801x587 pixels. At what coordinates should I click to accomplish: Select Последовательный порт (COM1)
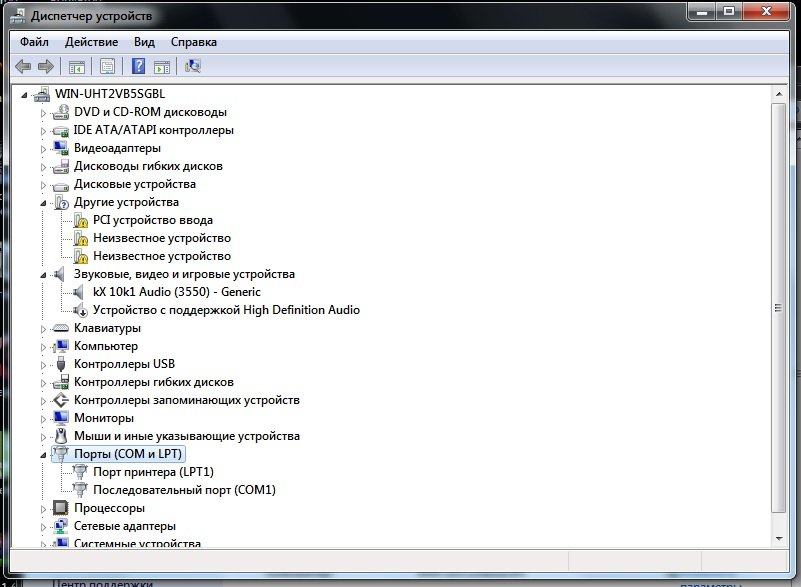point(183,490)
